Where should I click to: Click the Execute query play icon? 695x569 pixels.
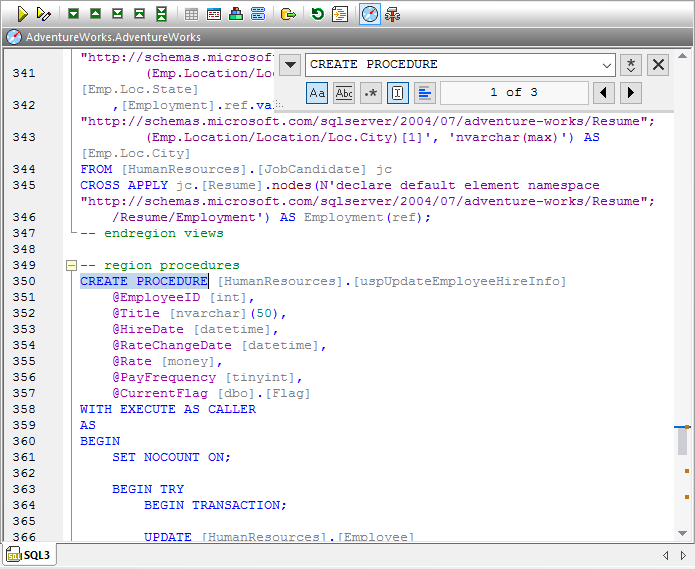(x=22, y=14)
